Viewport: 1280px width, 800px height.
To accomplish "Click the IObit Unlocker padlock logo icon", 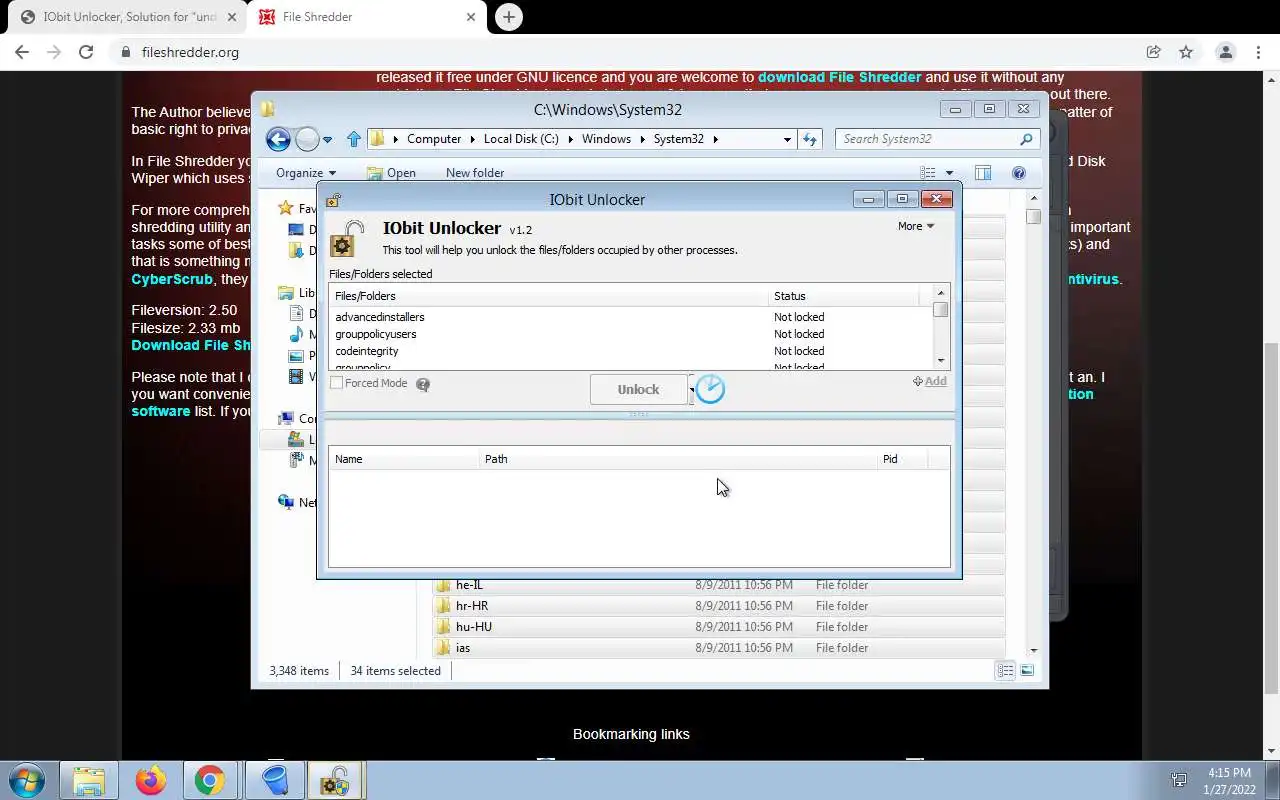I will point(347,239).
